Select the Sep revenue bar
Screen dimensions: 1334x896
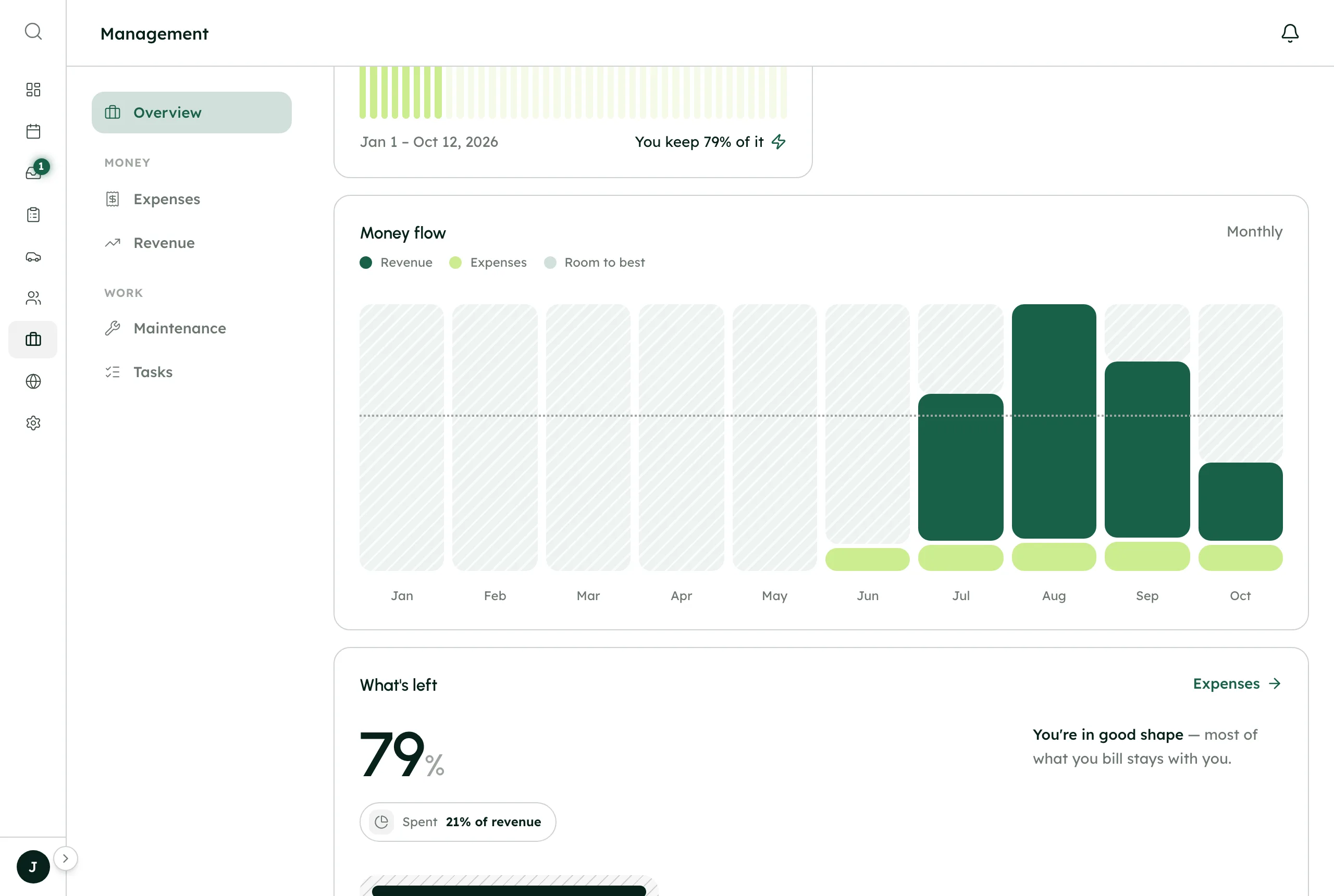[1147, 450]
